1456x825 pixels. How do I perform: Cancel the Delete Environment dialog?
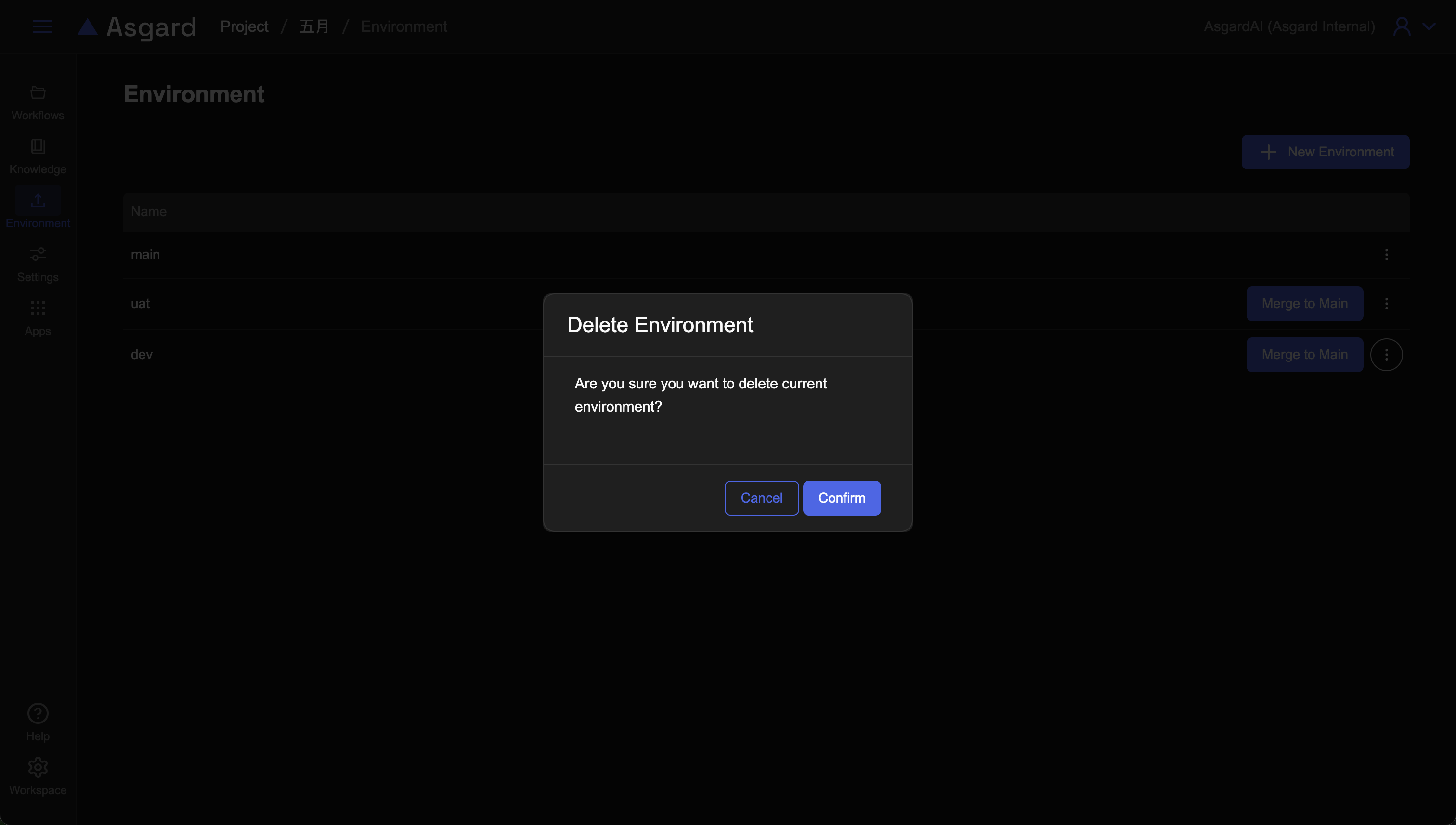[761, 498]
